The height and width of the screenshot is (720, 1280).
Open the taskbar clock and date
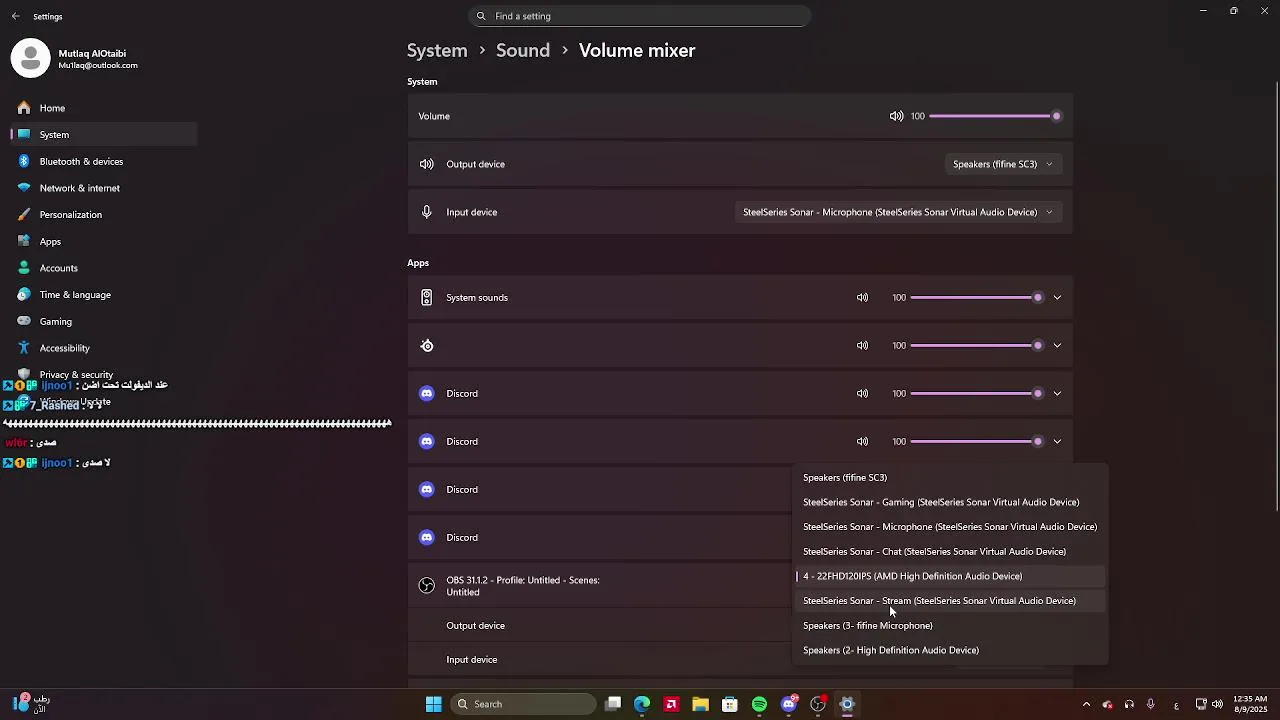pyautogui.click(x=1250, y=704)
